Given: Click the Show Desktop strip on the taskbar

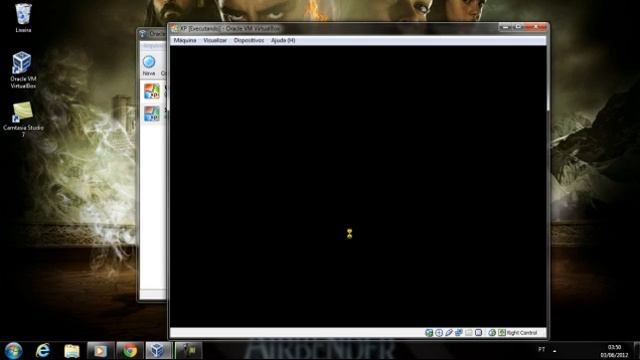Looking at the screenshot, I should [x=637, y=351].
